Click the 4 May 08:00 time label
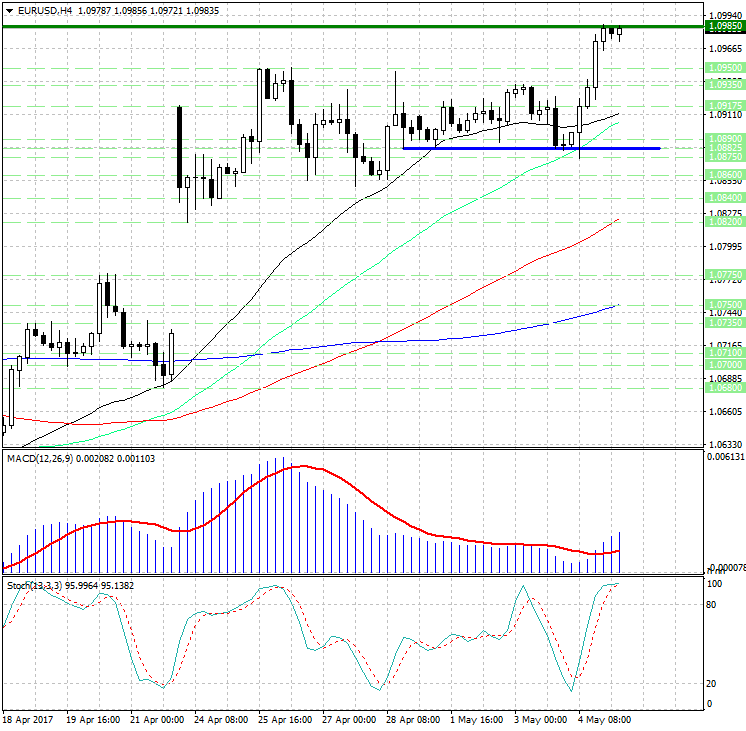 (605, 720)
